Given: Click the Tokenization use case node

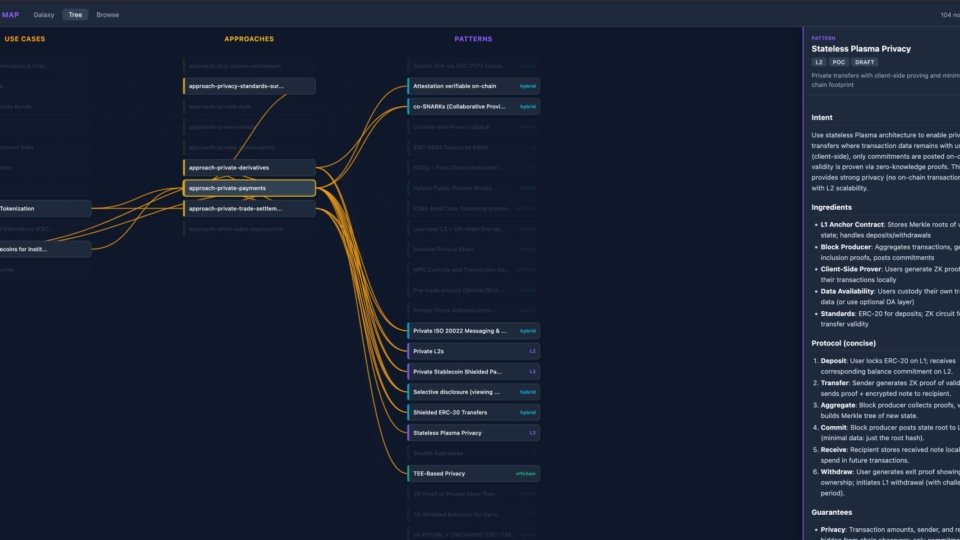Looking at the screenshot, I should pos(45,209).
